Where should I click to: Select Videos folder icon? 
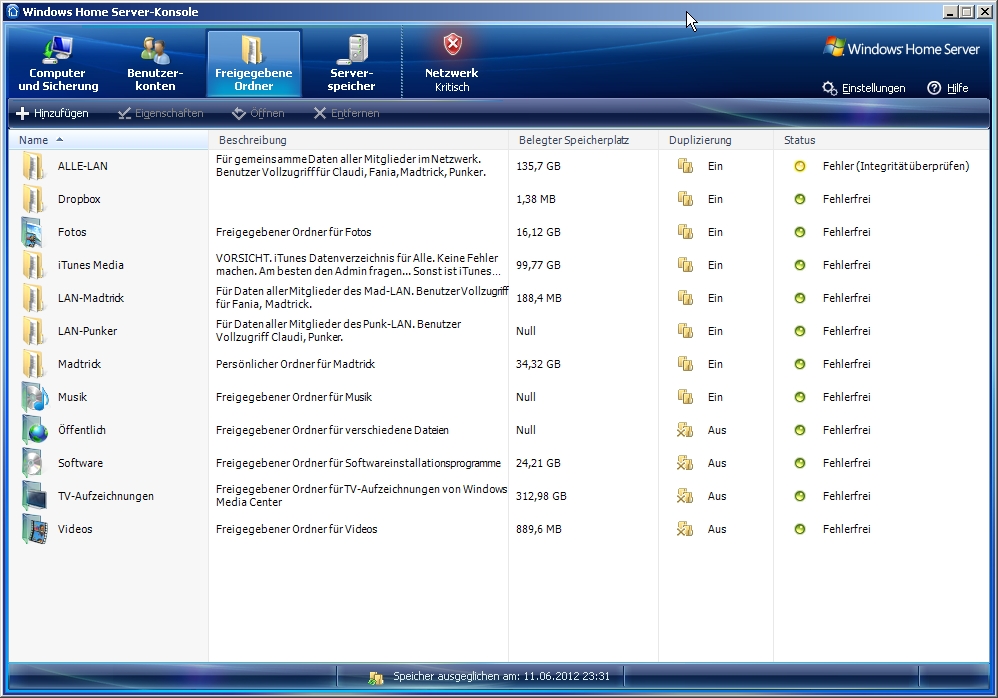pyautogui.click(x=34, y=529)
